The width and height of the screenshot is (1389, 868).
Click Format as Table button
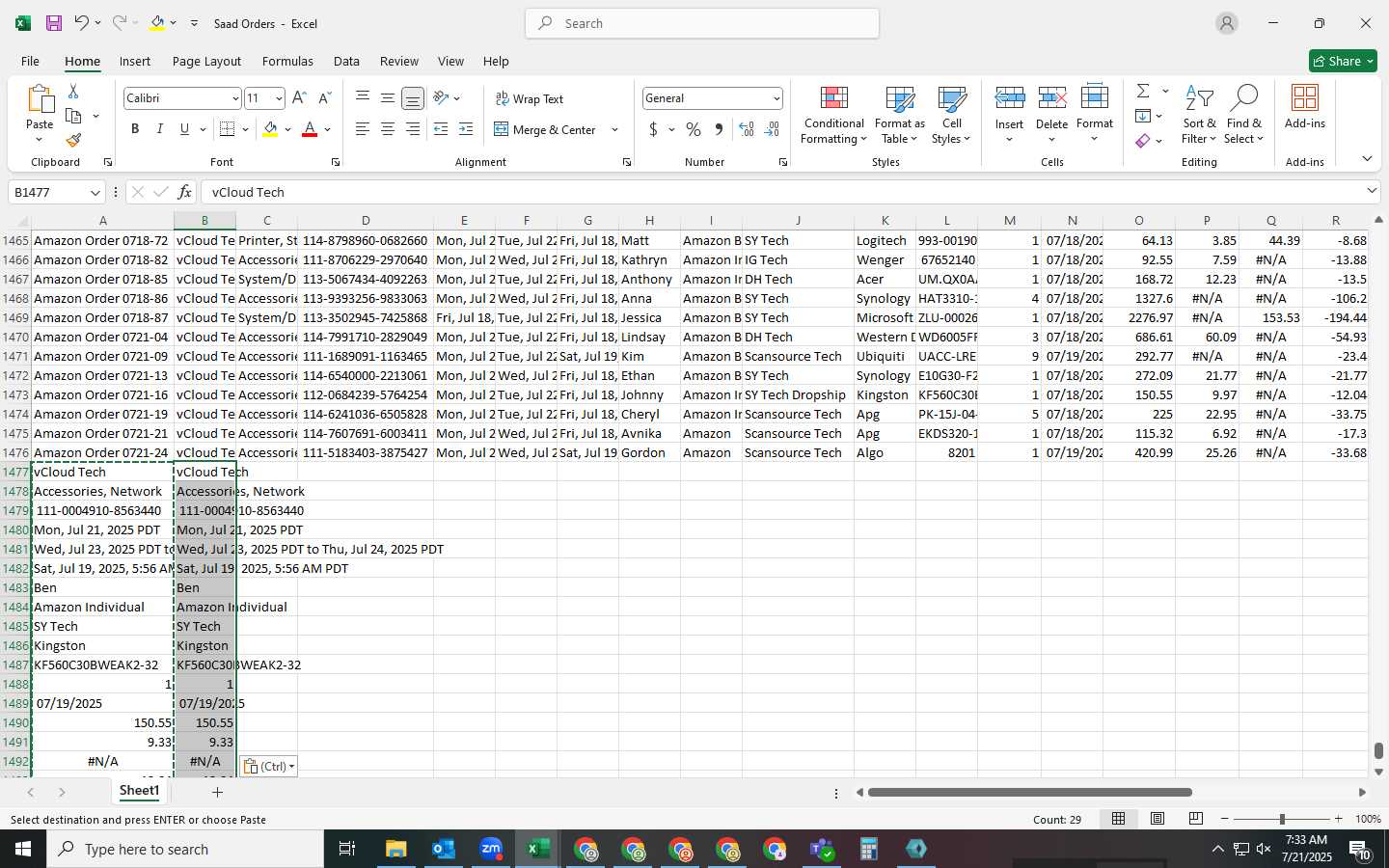pos(899,114)
